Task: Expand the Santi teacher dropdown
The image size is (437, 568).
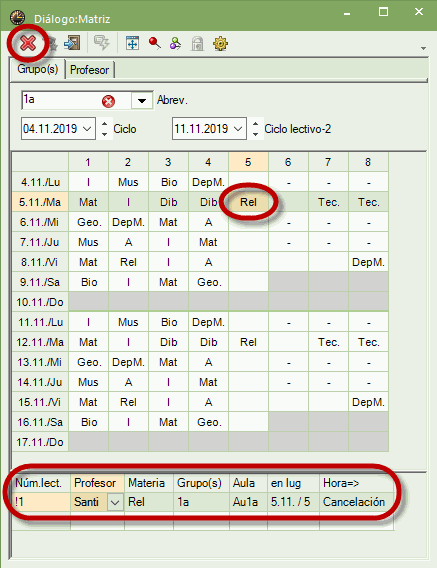Action: point(115,502)
